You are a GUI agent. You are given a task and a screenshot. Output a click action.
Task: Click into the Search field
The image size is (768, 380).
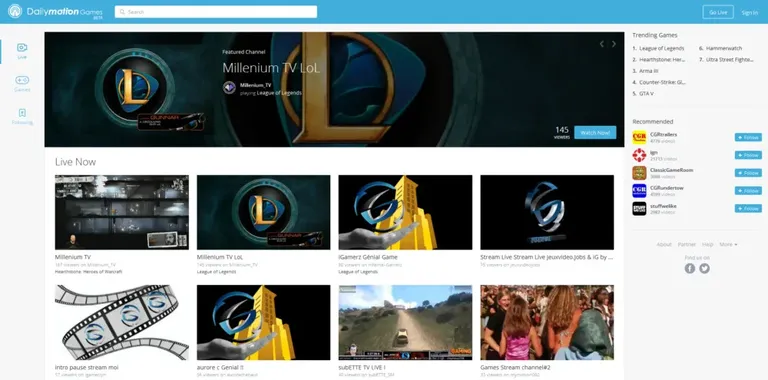click(x=216, y=12)
